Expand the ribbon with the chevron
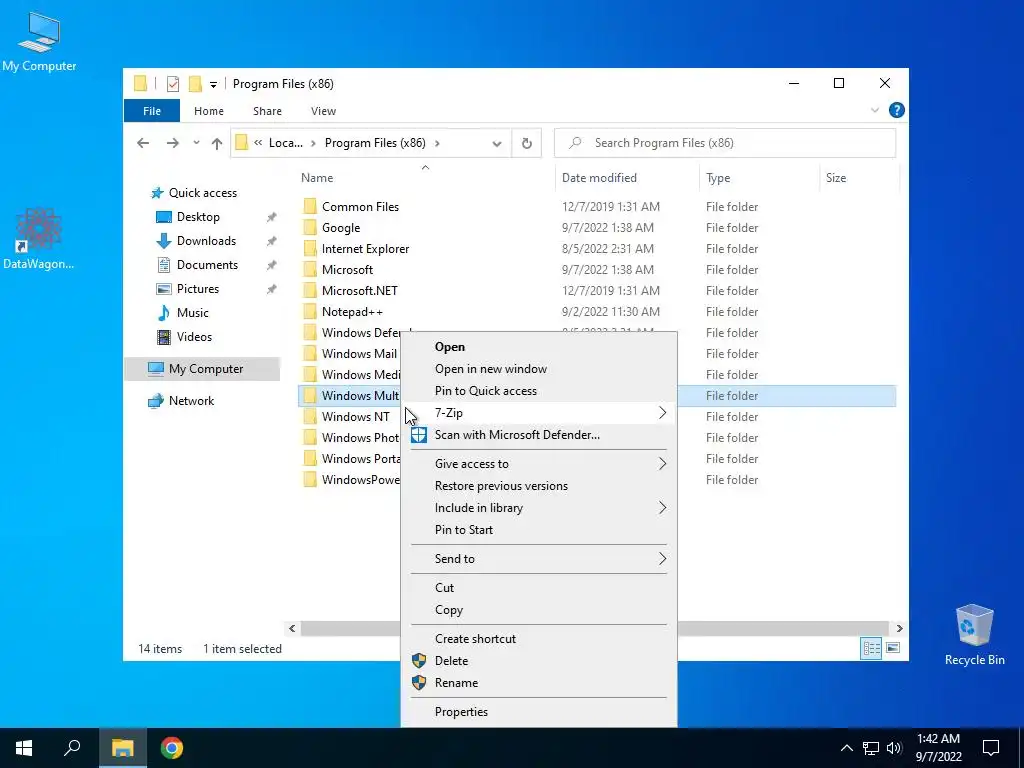Viewport: 1024px width, 768px height. point(874,110)
